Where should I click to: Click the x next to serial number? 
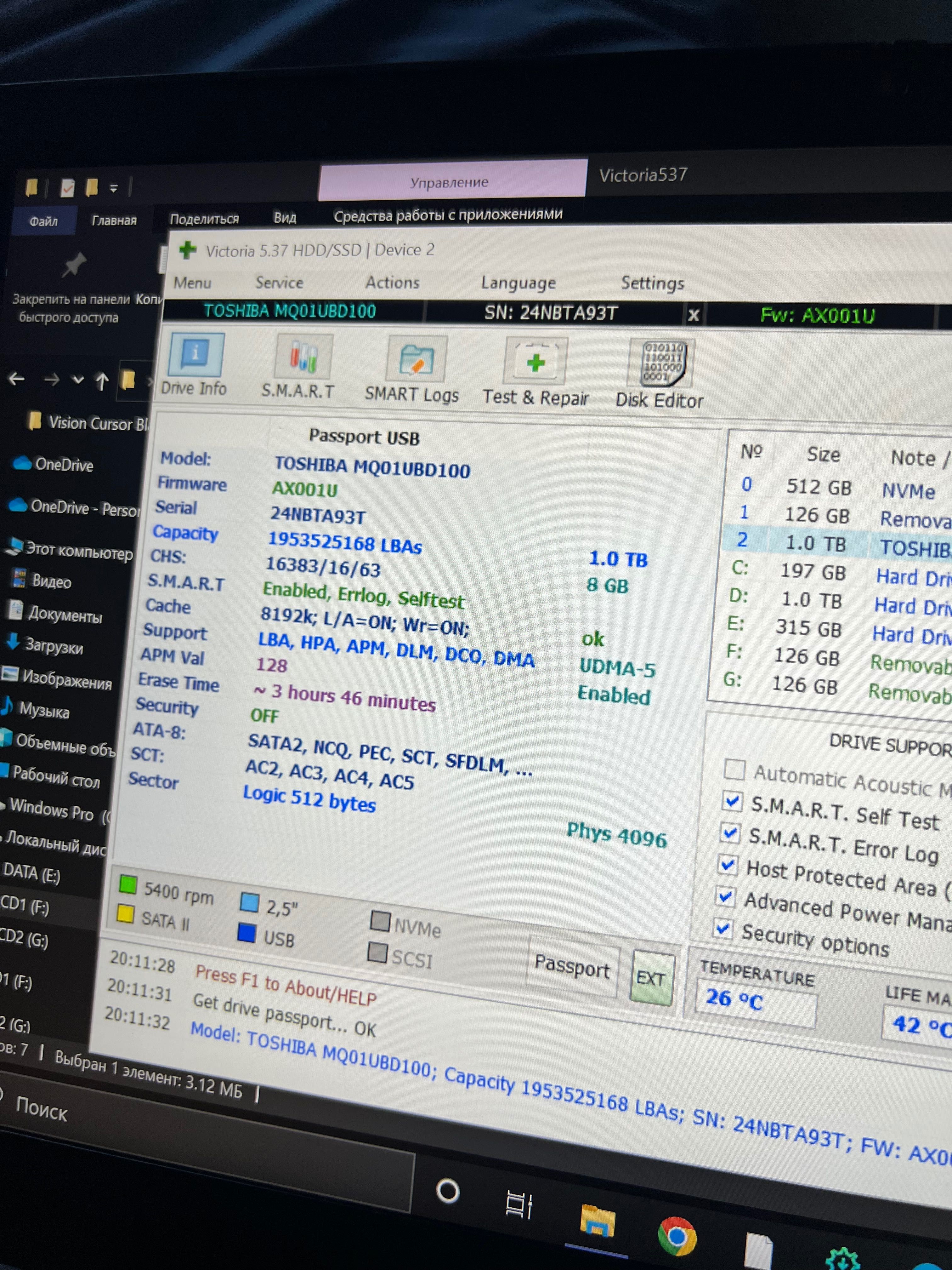[693, 315]
